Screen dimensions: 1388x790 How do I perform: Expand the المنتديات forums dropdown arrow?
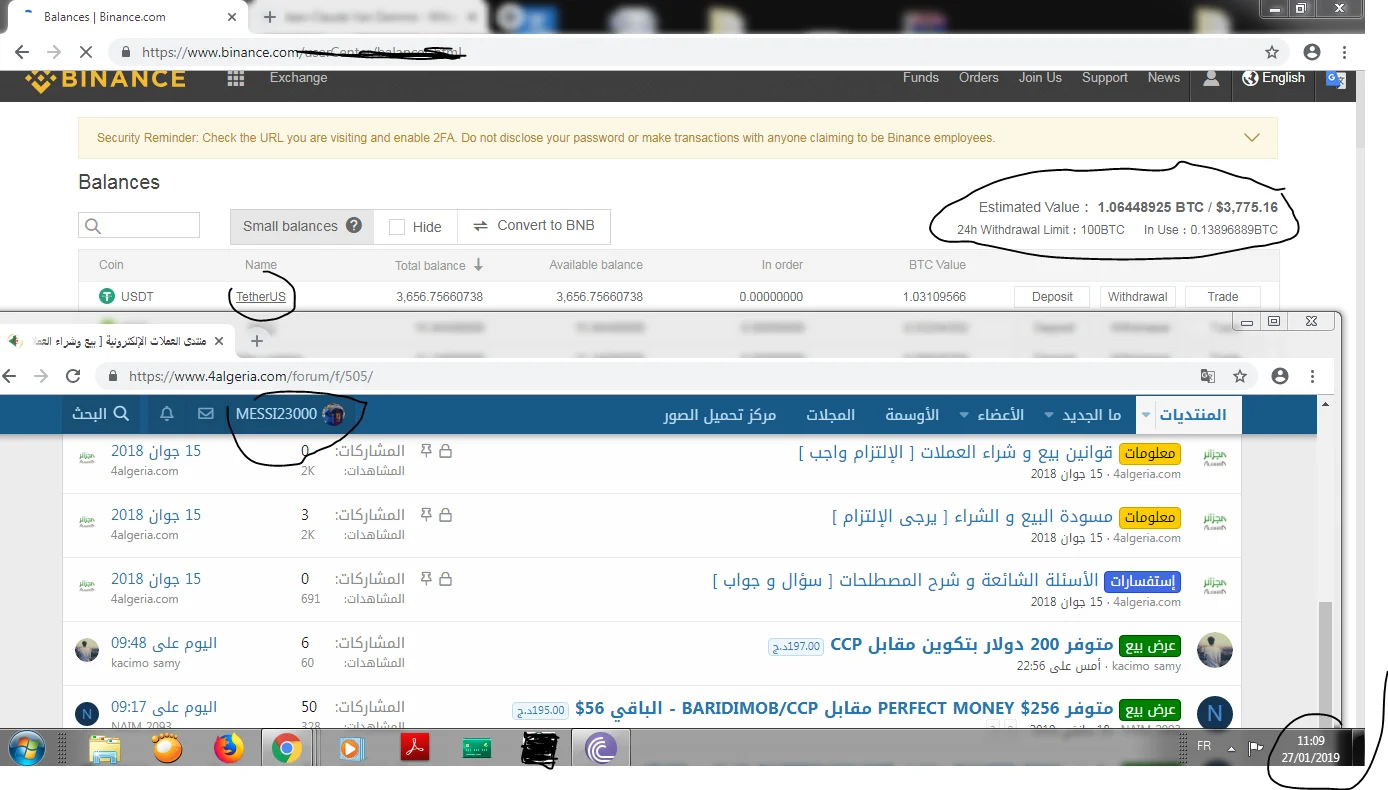coord(1146,414)
